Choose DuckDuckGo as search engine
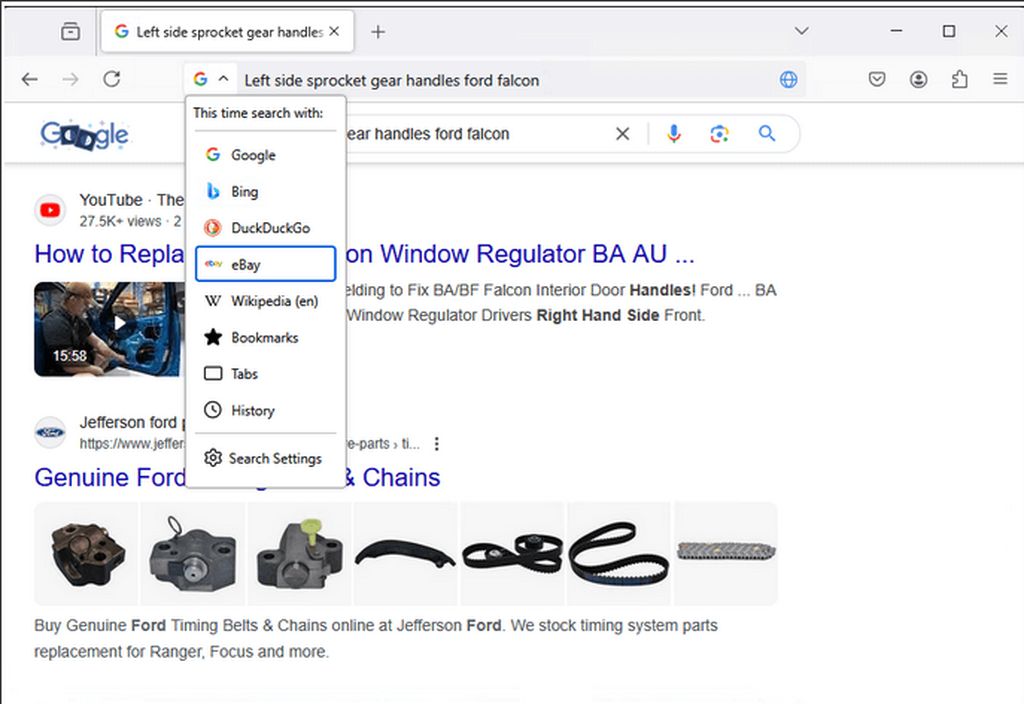The image size is (1024, 704). coord(265,228)
